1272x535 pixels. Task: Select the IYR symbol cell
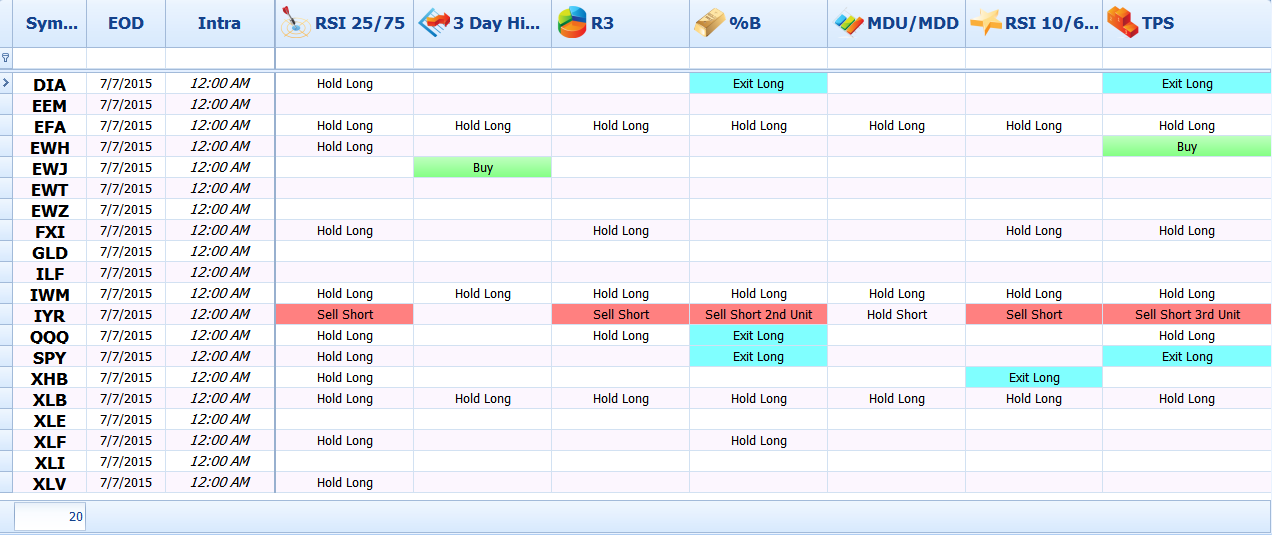[x=50, y=315]
